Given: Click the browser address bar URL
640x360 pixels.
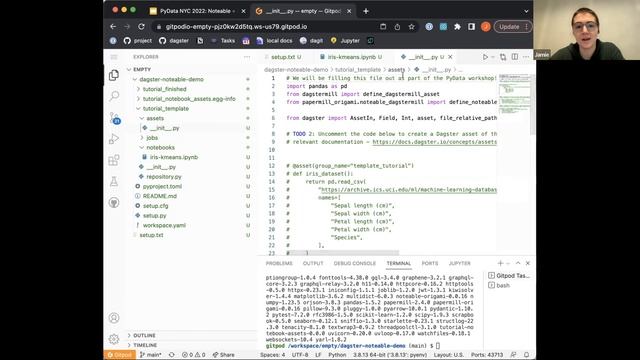Looking at the screenshot, I should click(x=236, y=27).
